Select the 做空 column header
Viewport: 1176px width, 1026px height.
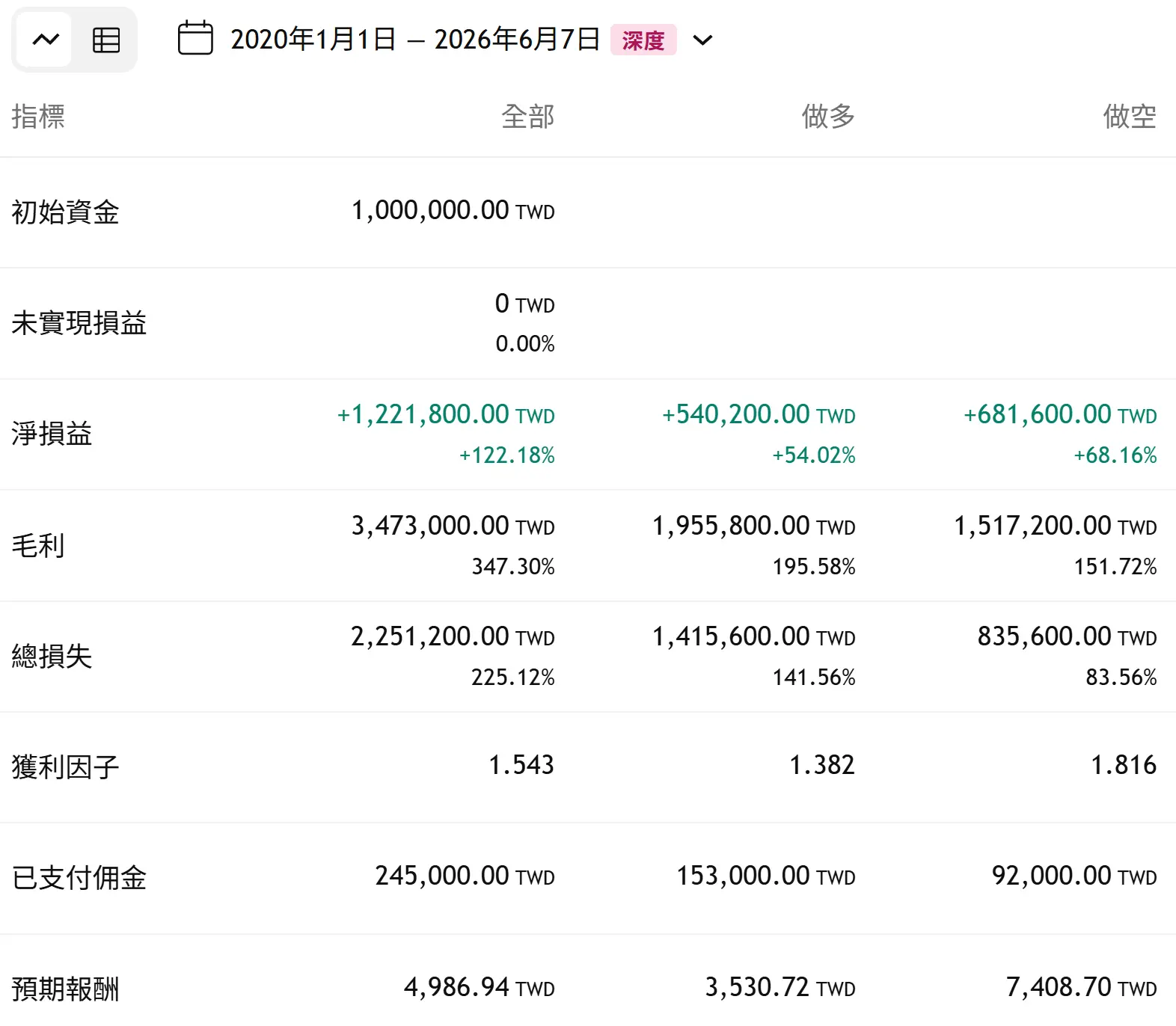click(x=1130, y=117)
